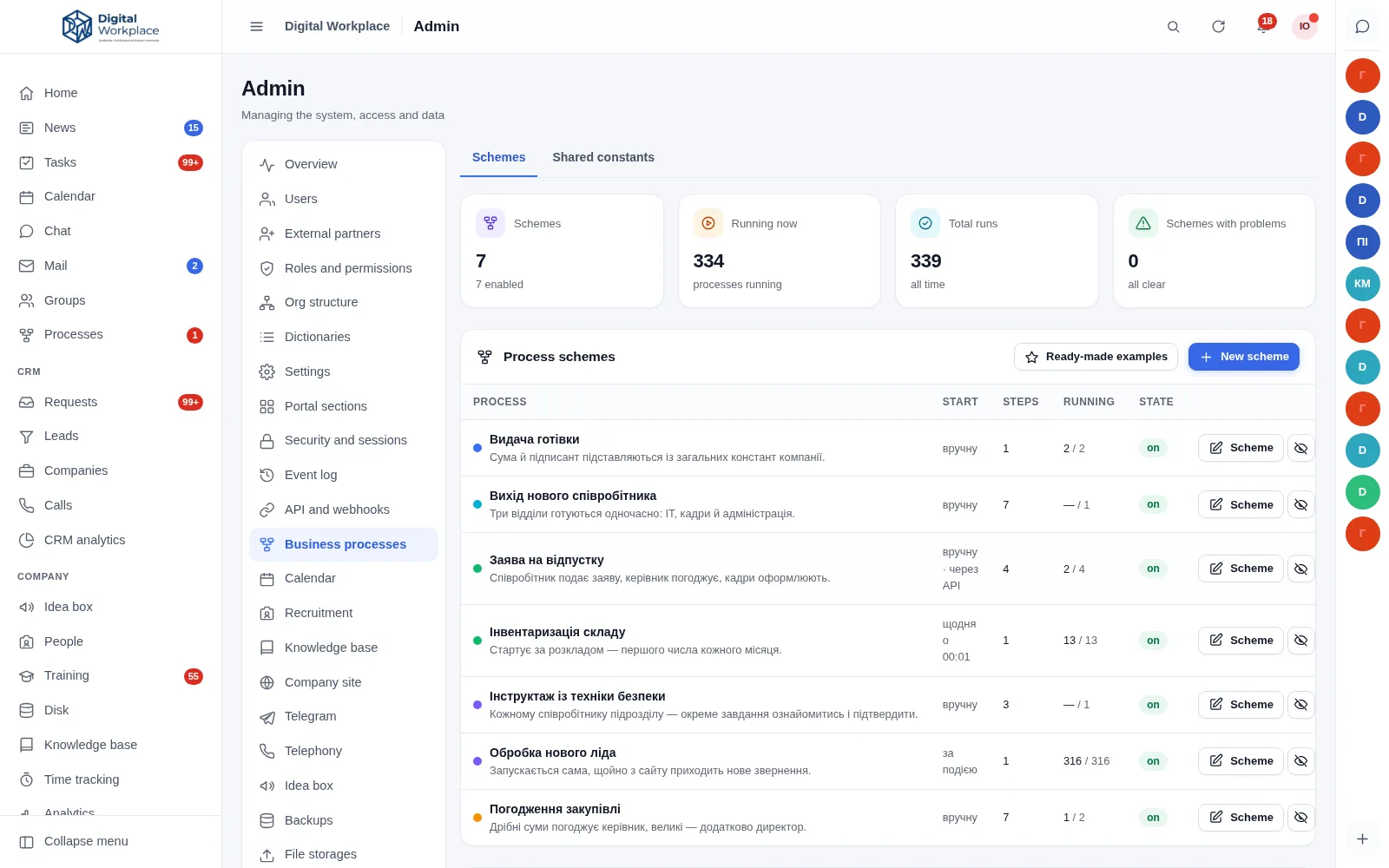
Task: Open API and webhooks section
Action: point(344,510)
